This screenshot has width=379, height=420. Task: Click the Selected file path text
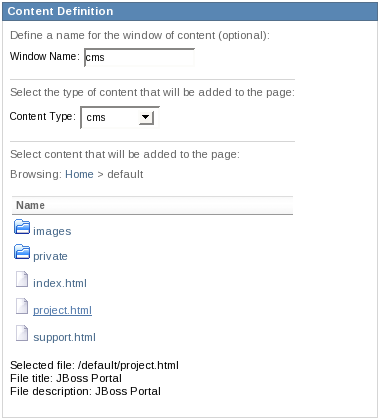tap(94, 365)
